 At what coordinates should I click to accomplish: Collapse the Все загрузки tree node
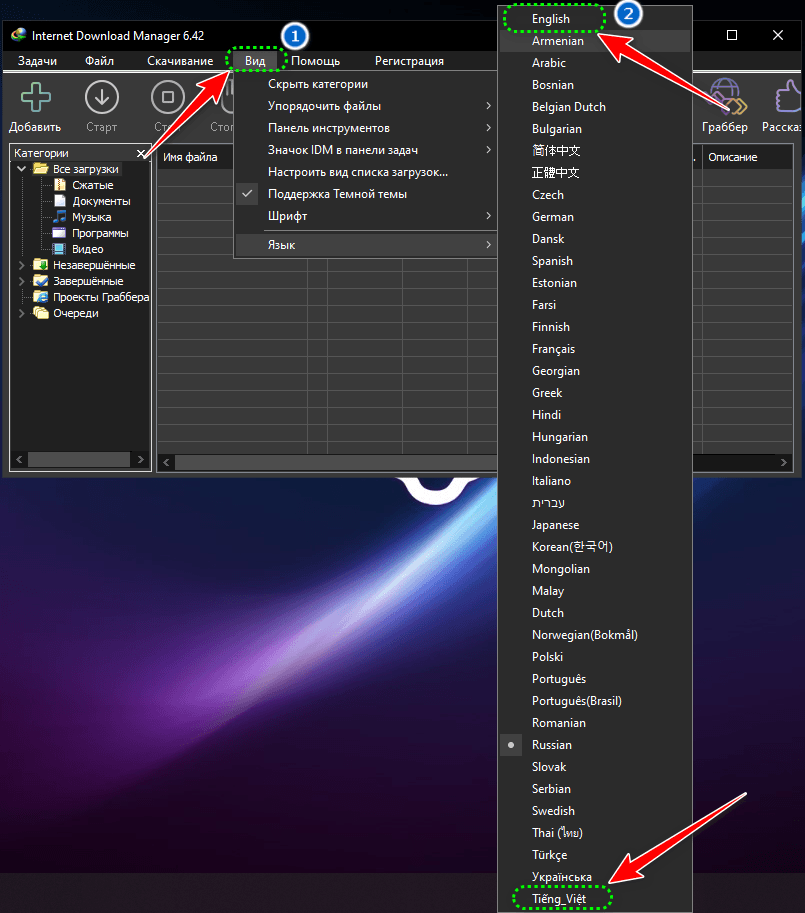[x=22, y=169]
